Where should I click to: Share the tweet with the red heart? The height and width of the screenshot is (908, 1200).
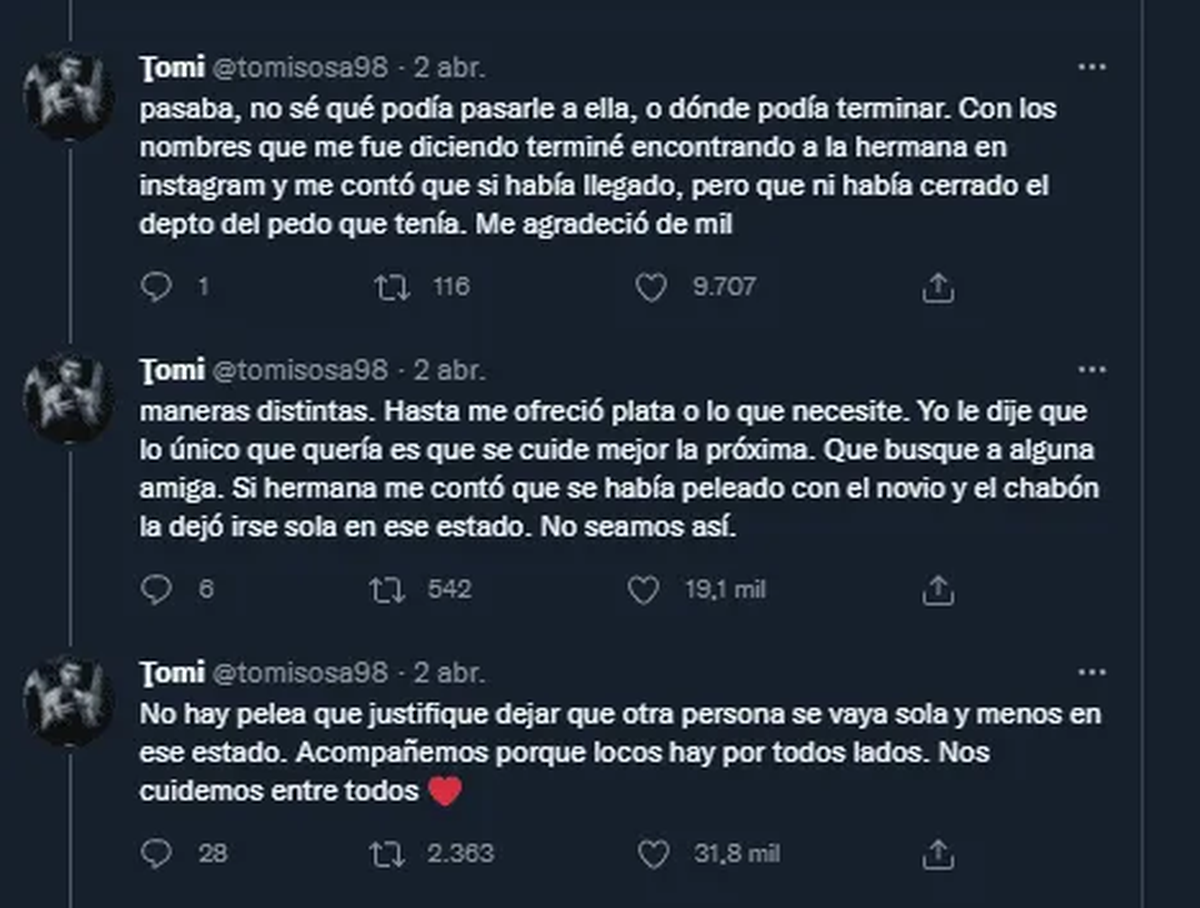pos(938,853)
